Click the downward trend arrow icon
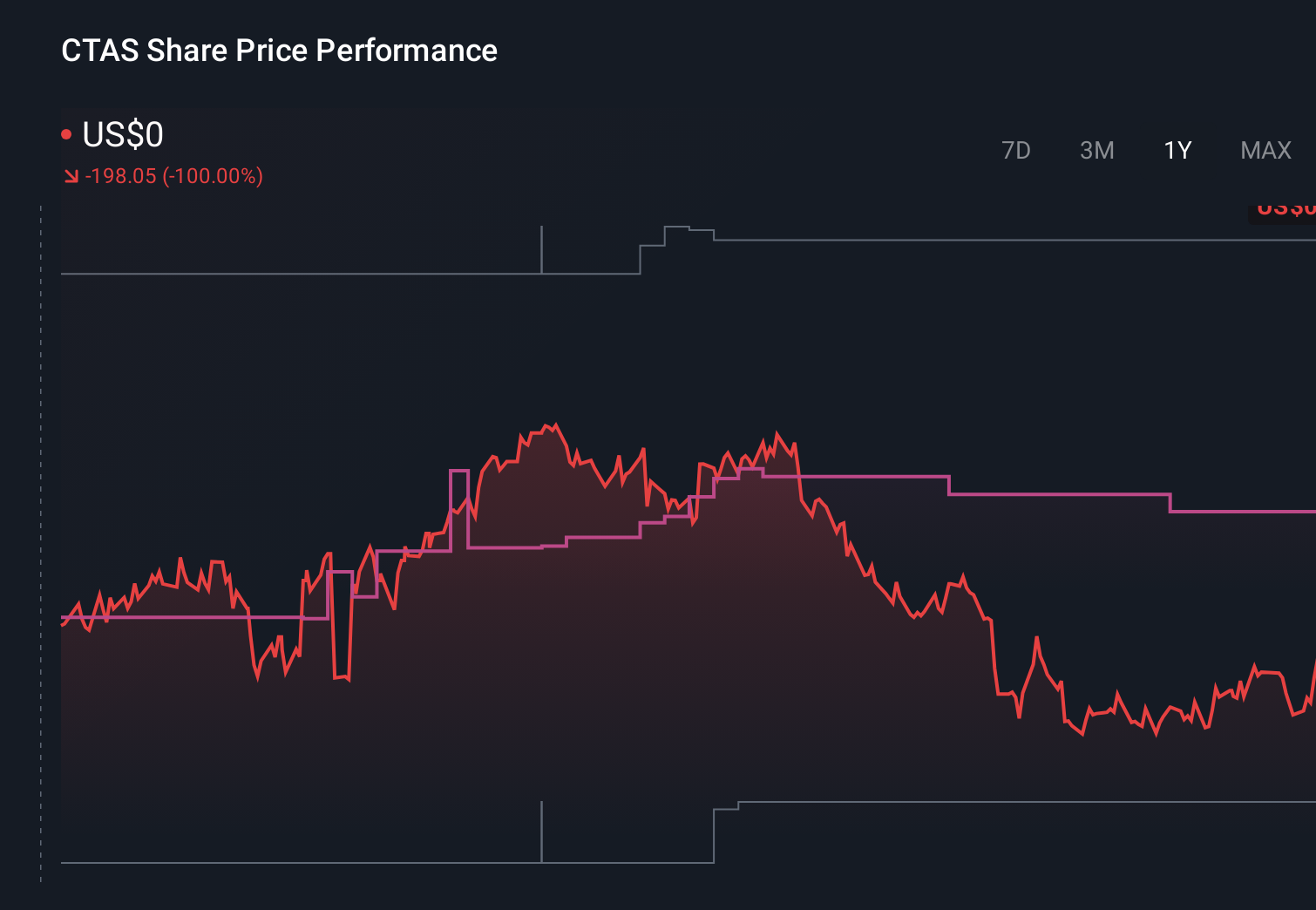This screenshot has width=1316, height=910. tap(71, 174)
